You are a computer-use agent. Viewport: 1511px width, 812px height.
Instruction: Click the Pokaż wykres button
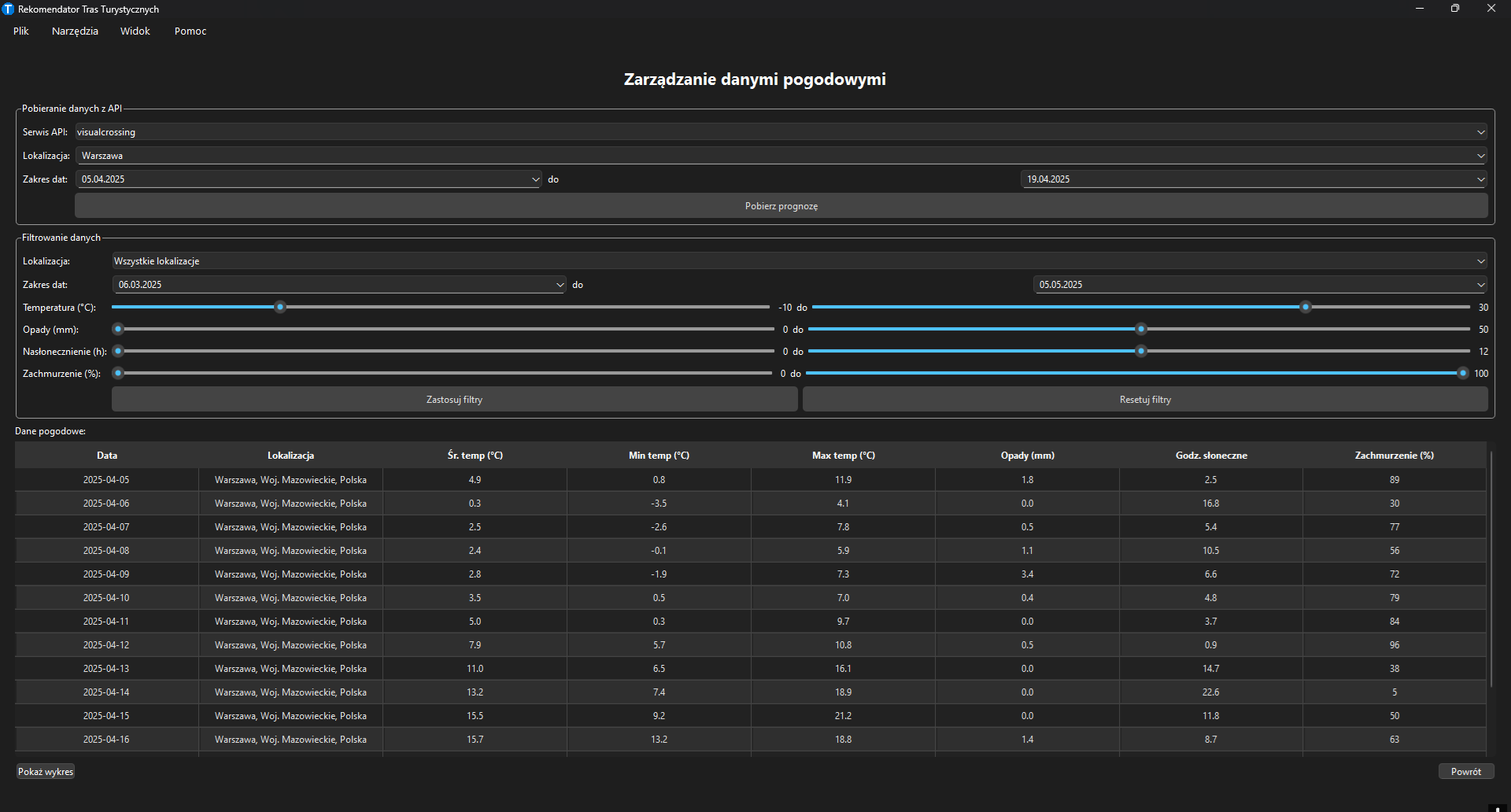coord(46,772)
